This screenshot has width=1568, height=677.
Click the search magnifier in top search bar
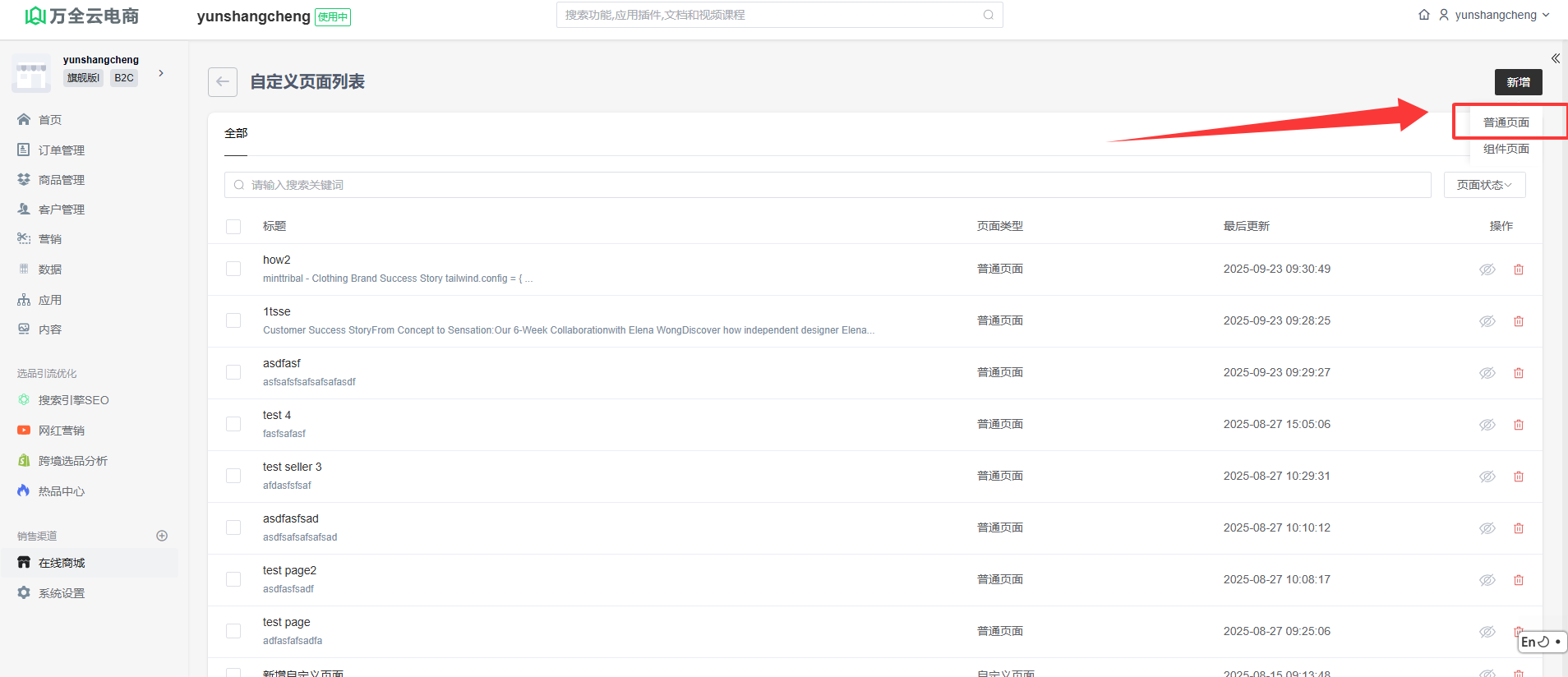click(988, 15)
